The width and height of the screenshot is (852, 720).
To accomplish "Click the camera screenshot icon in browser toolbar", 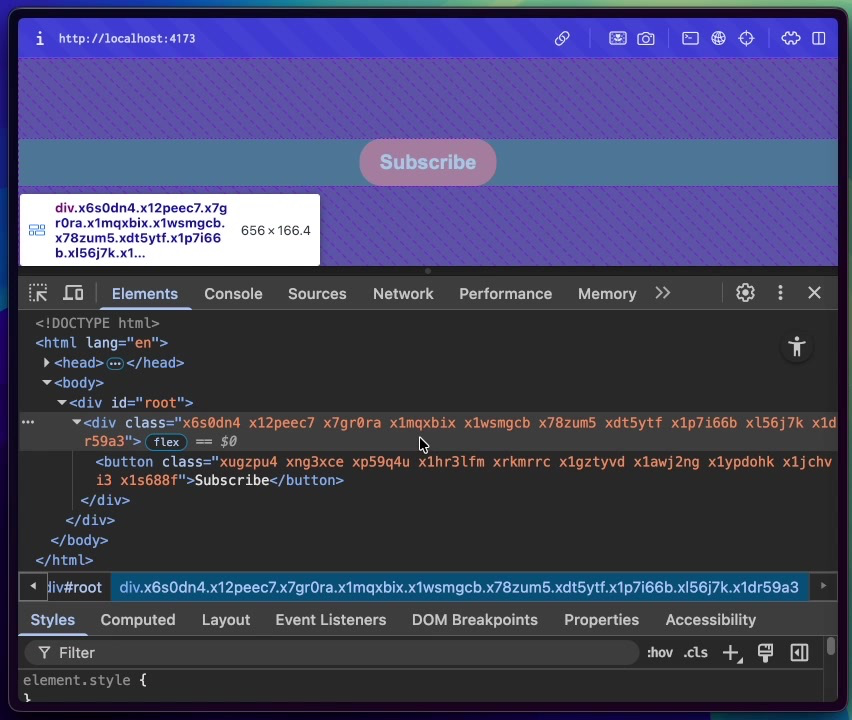I will tap(646, 38).
